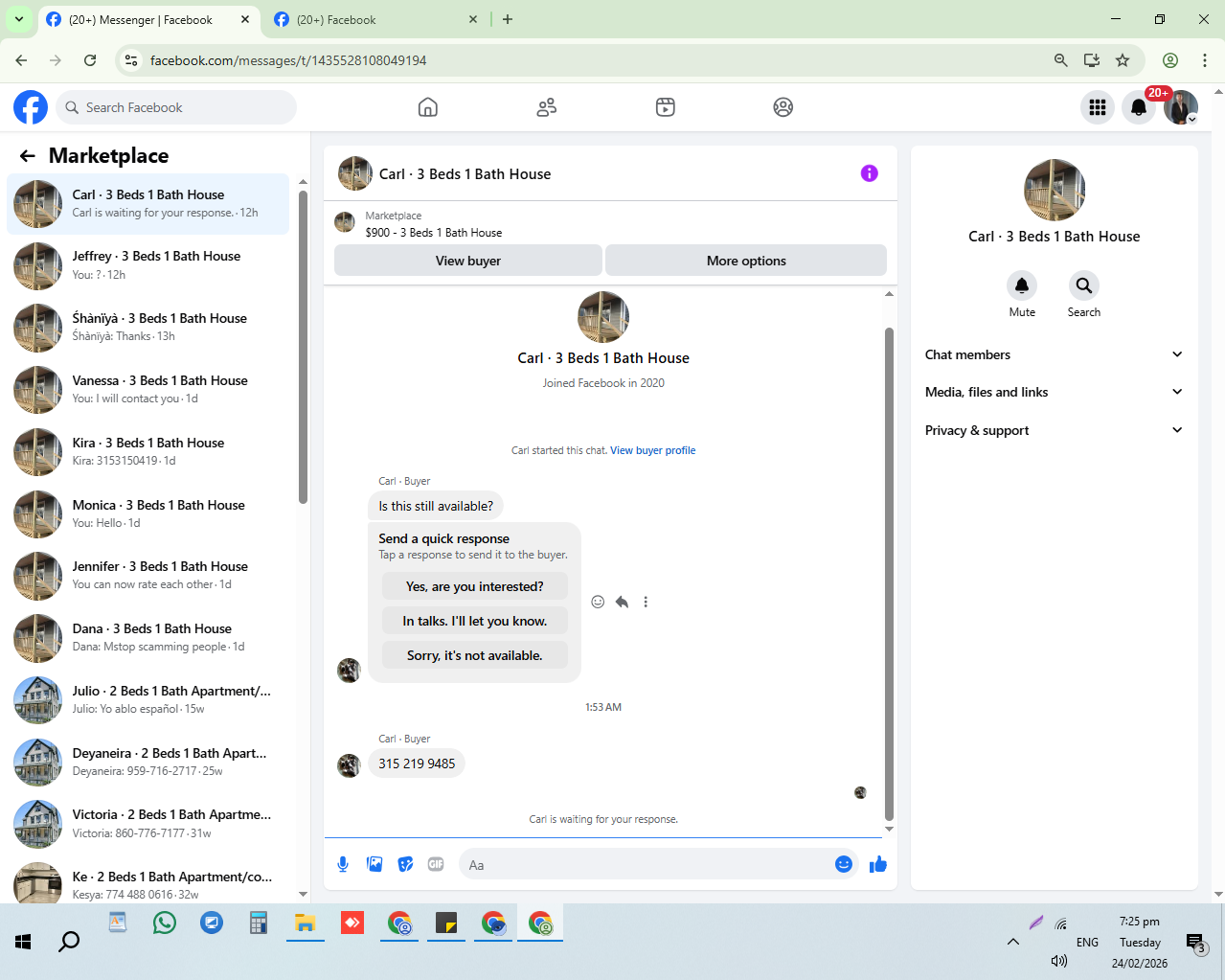Switch to the Messenger | Facebook tab
This screenshot has width=1225, height=980.
(148, 19)
